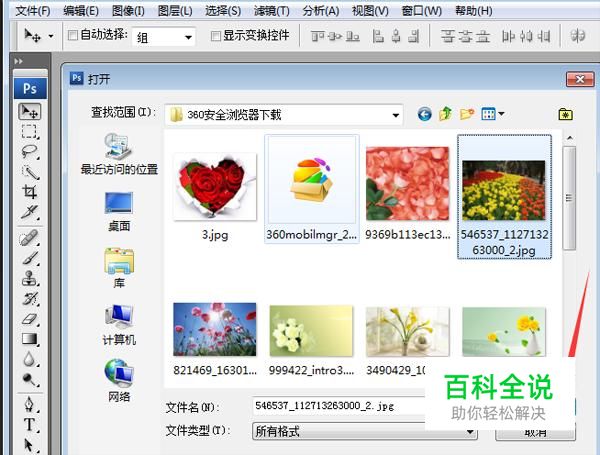The image size is (600, 455).
Task: Open the 选择(S) menu
Action: coord(223,11)
